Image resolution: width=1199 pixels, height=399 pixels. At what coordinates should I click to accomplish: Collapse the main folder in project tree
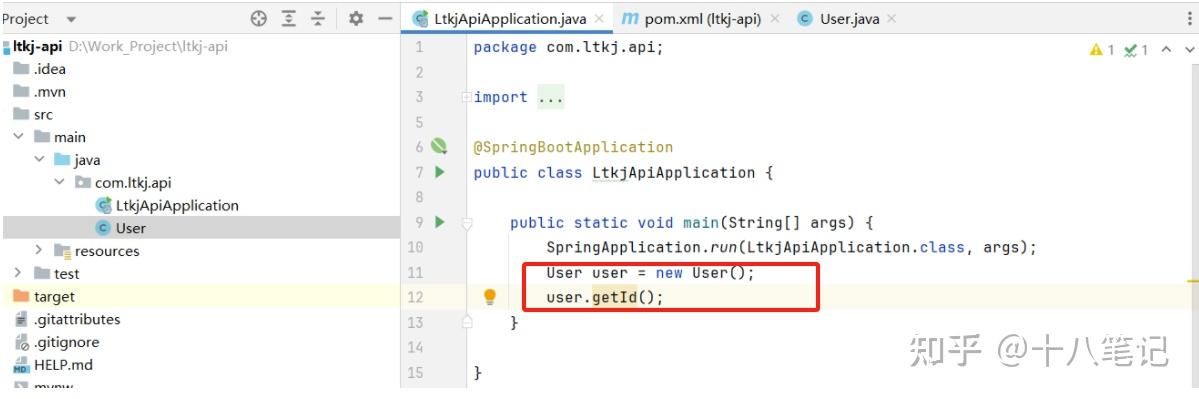click(x=19, y=137)
